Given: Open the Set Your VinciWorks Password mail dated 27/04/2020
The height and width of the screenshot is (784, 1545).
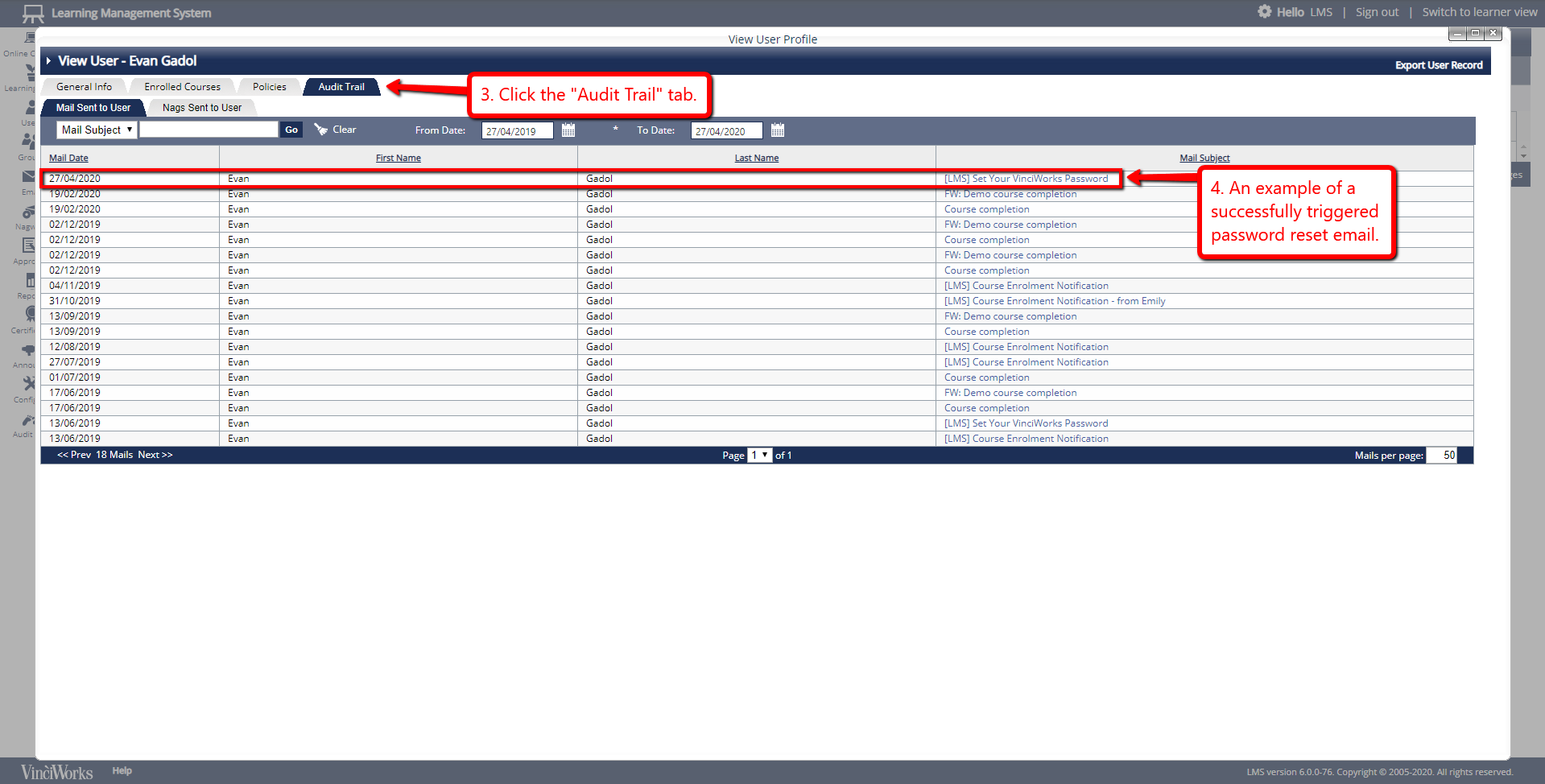Looking at the screenshot, I should point(1026,179).
